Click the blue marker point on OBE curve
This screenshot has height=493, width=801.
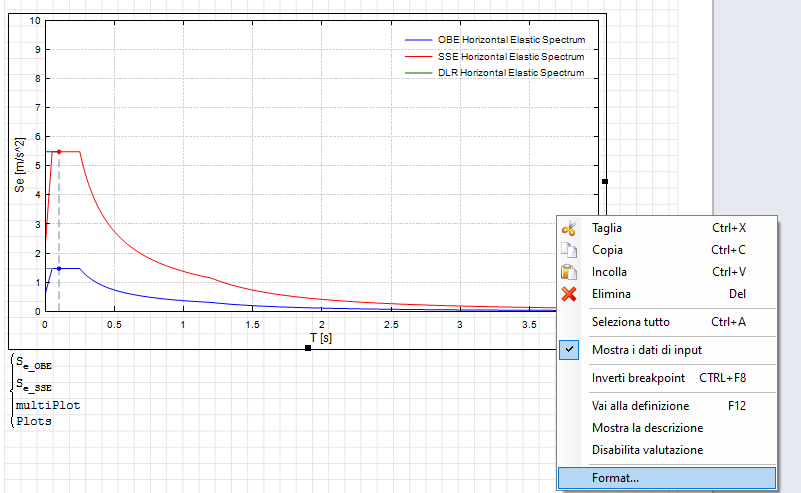coord(59,268)
